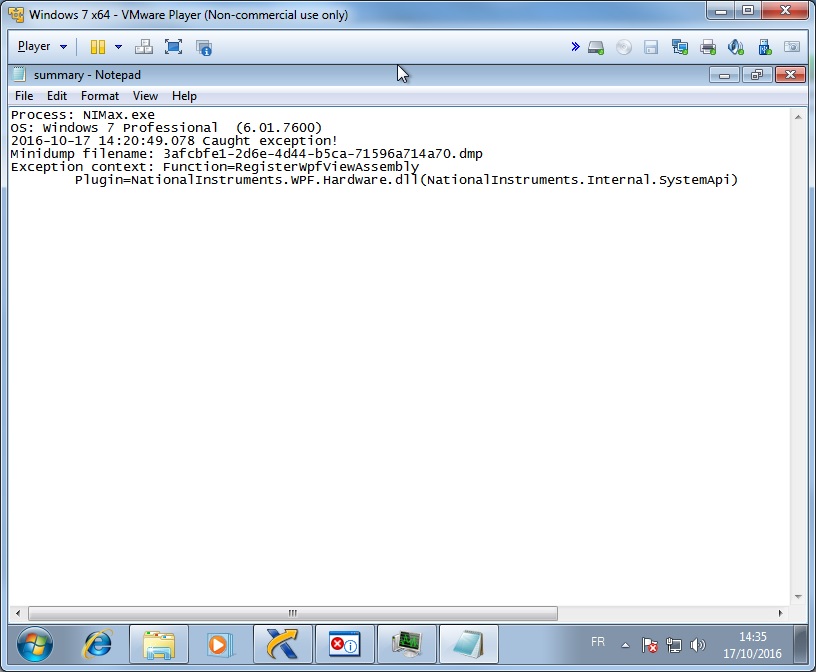Image resolution: width=816 pixels, height=672 pixels.
Task: Click the minidump filename ending in .dmp
Action: coord(323,154)
